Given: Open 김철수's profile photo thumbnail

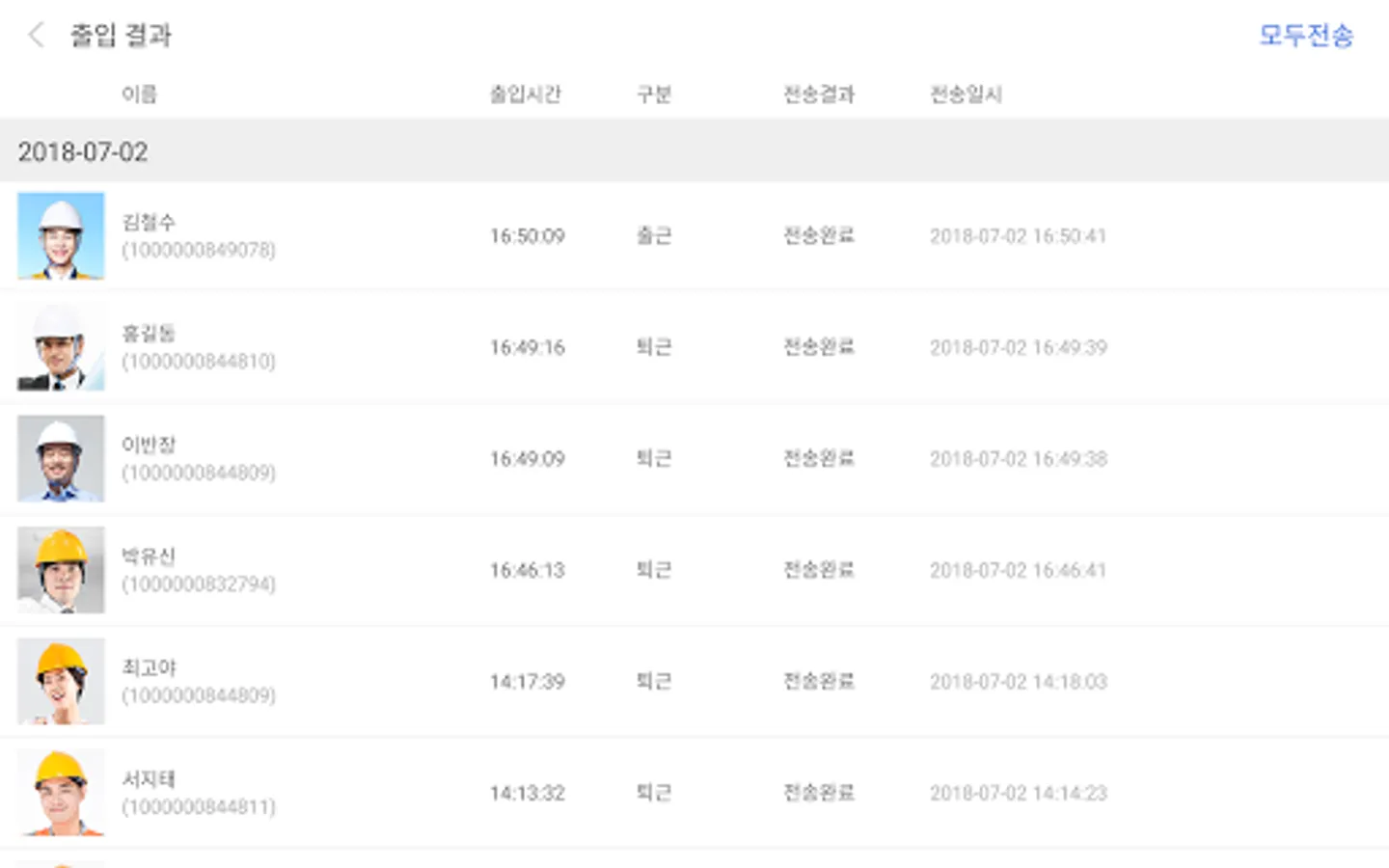Looking at the screenshot, I should [61, 236].
